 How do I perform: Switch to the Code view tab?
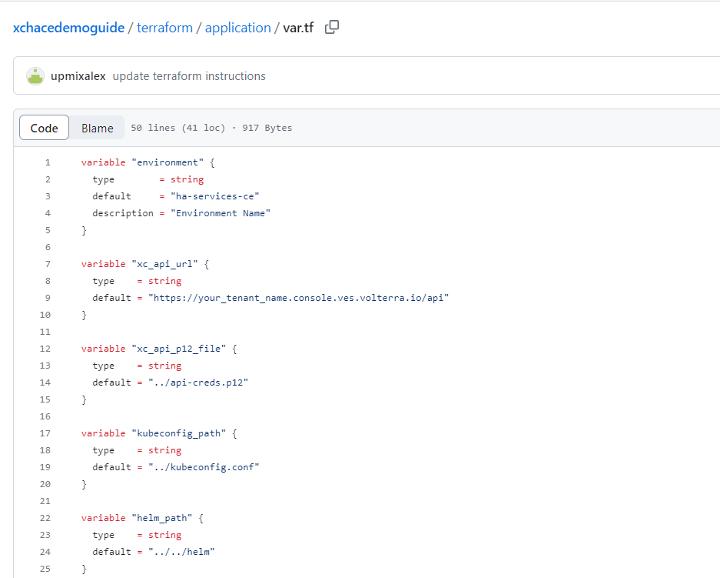pos(44,128)
